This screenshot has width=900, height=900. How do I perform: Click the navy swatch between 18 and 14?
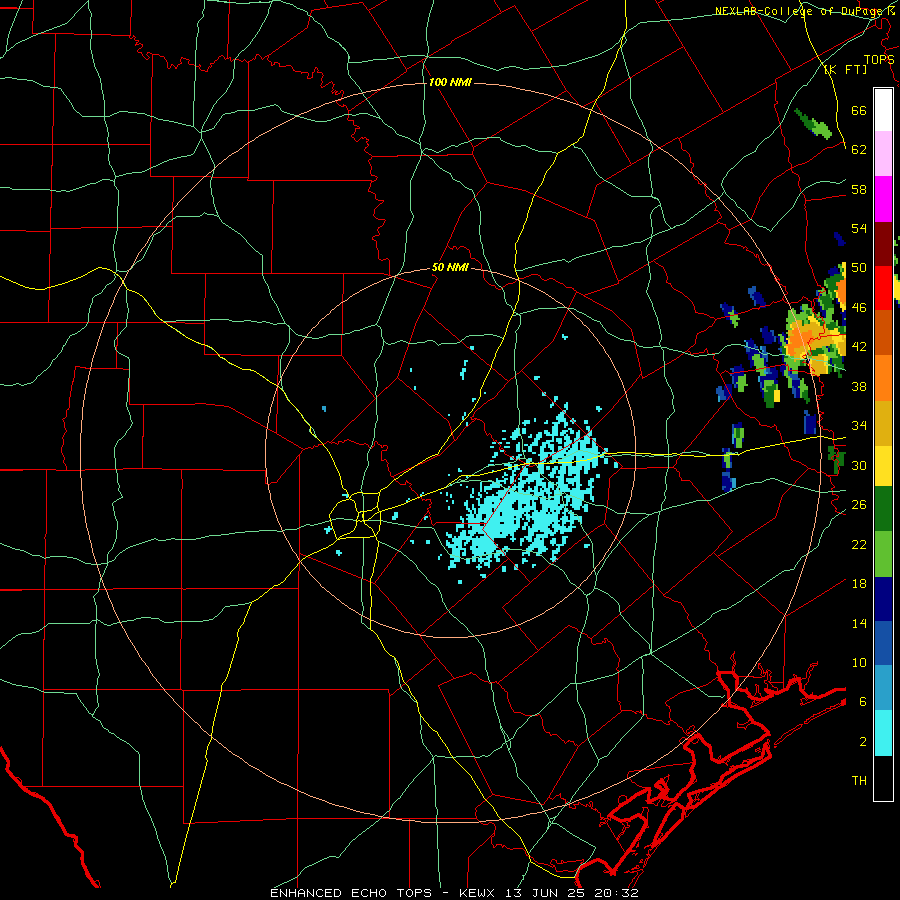coord(883,599)
